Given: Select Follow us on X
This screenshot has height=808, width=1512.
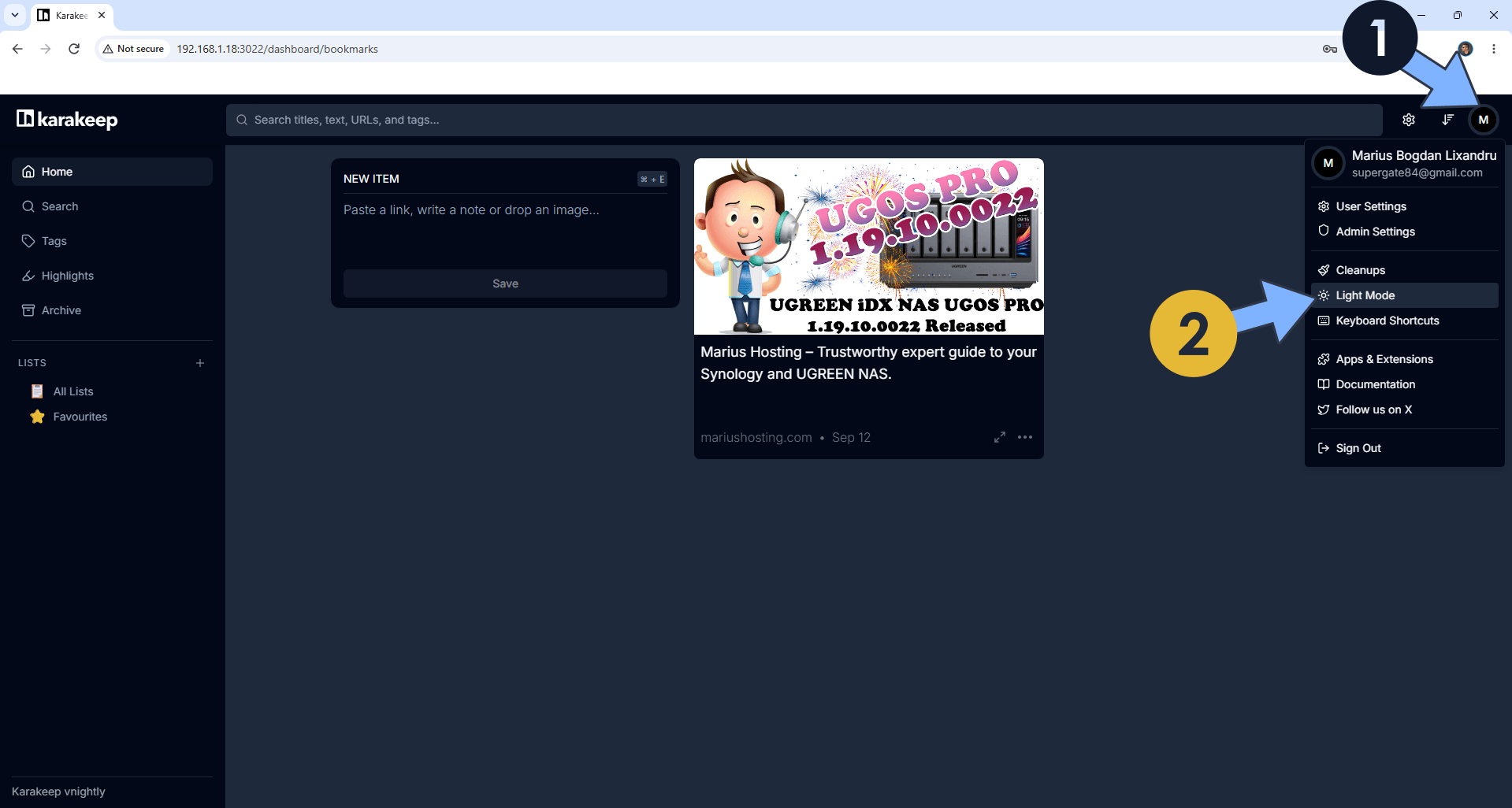Looking at the screenshot, I should click(1405, 410).
